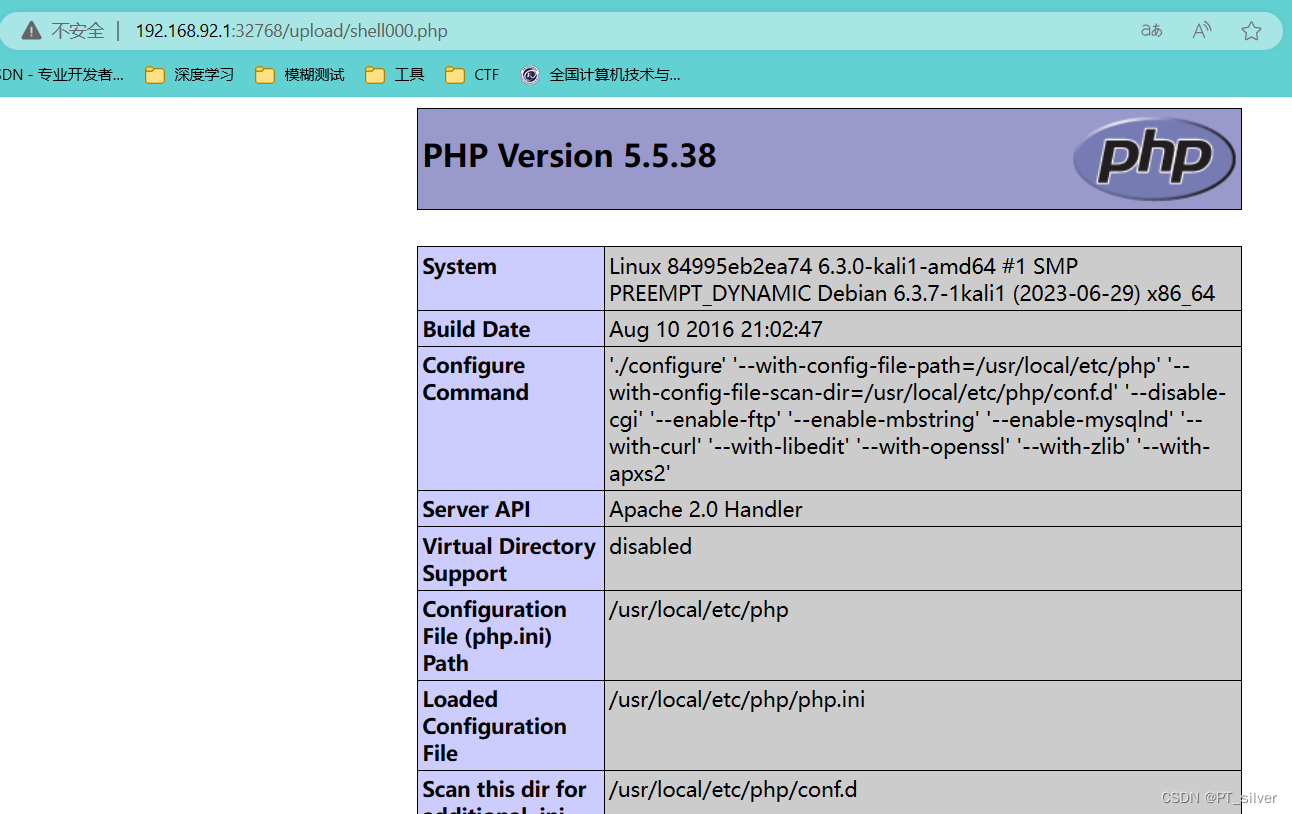The height and width of the screenshot is (814, 1292).
Task: Click the Virtual Directory Support label
Action: point(511,559)
